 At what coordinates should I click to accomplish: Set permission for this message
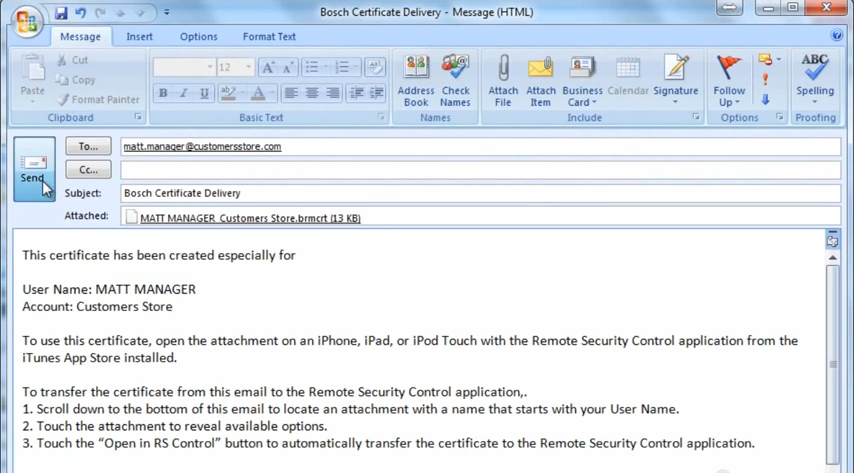770,59
